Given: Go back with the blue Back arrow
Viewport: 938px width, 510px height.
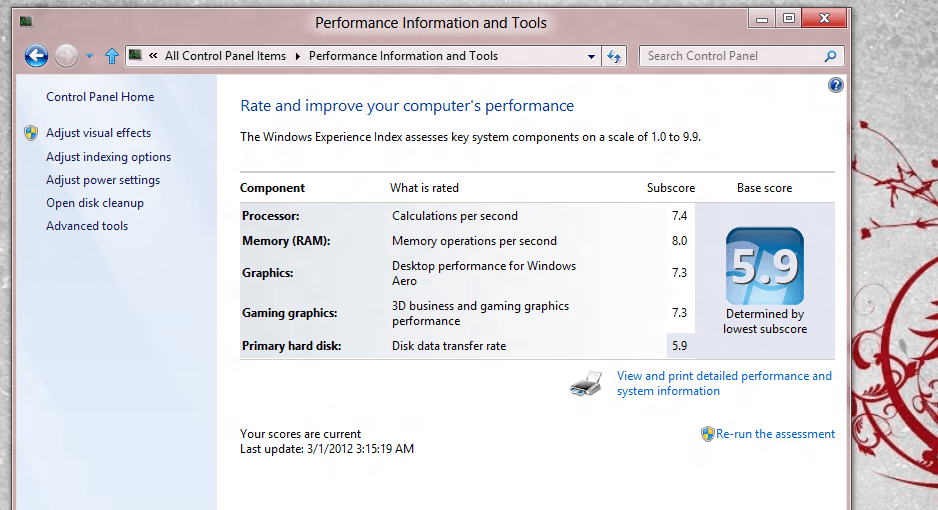Looking at the screenshot, I should tap(36, 56).
